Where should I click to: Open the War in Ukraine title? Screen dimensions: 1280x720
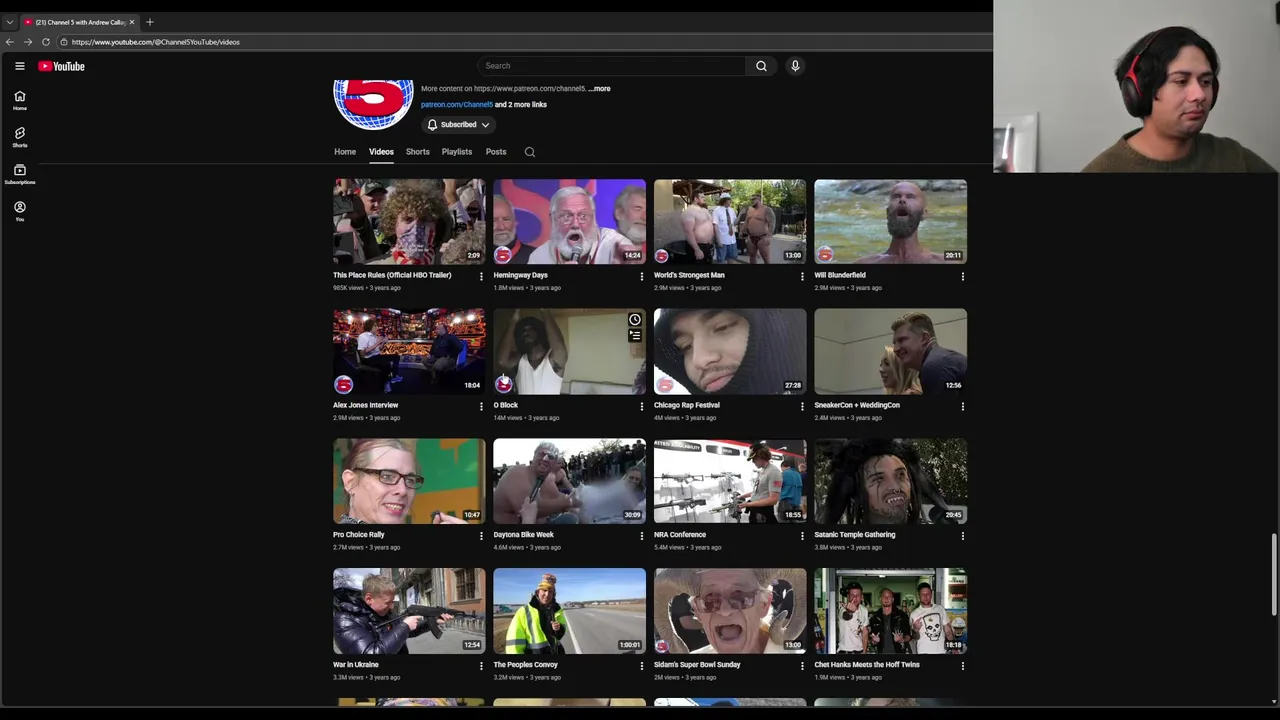356,665
